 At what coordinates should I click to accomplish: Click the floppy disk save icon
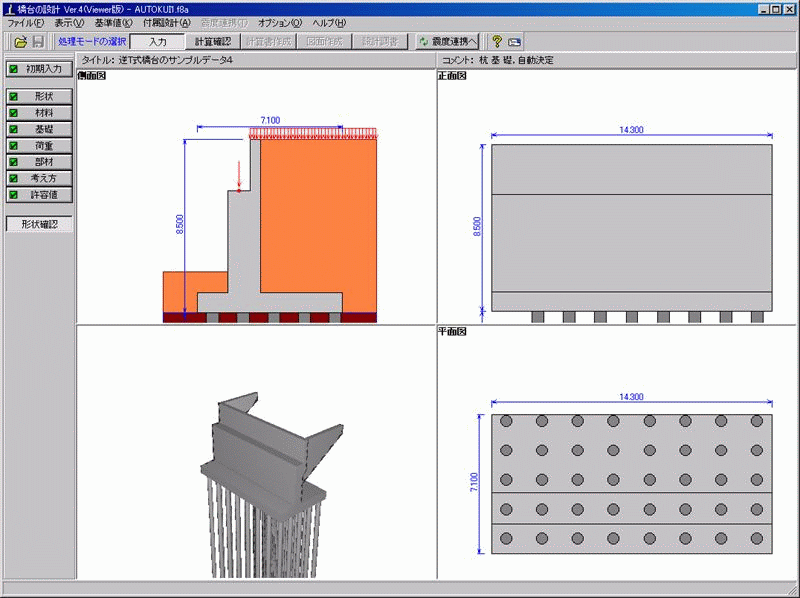tap(38, 42)
